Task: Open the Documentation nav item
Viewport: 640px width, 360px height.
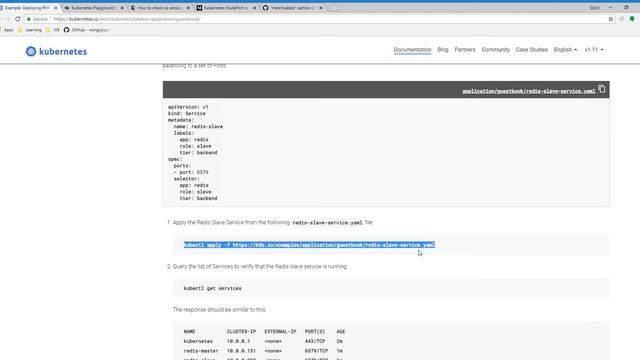Action: pyautogui.click(x=412, y=50)
